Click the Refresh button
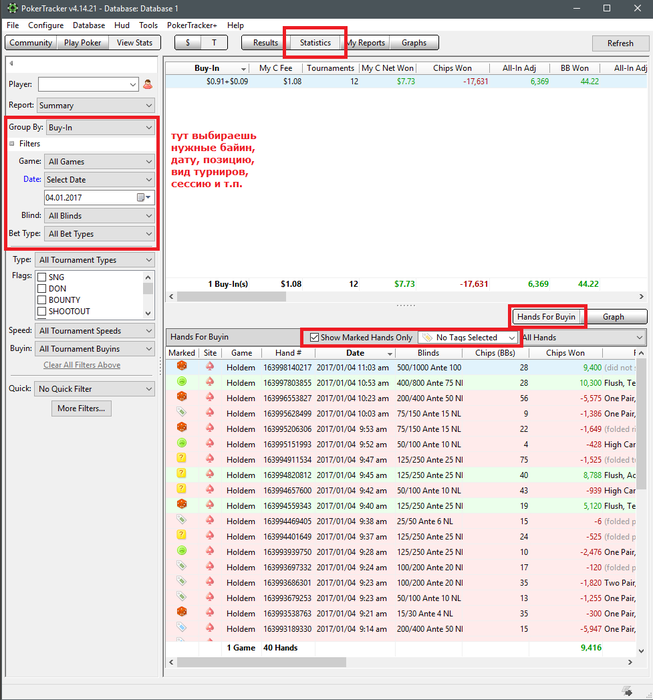The height and width of the screenshot is (700, 653). pos(620,43)
